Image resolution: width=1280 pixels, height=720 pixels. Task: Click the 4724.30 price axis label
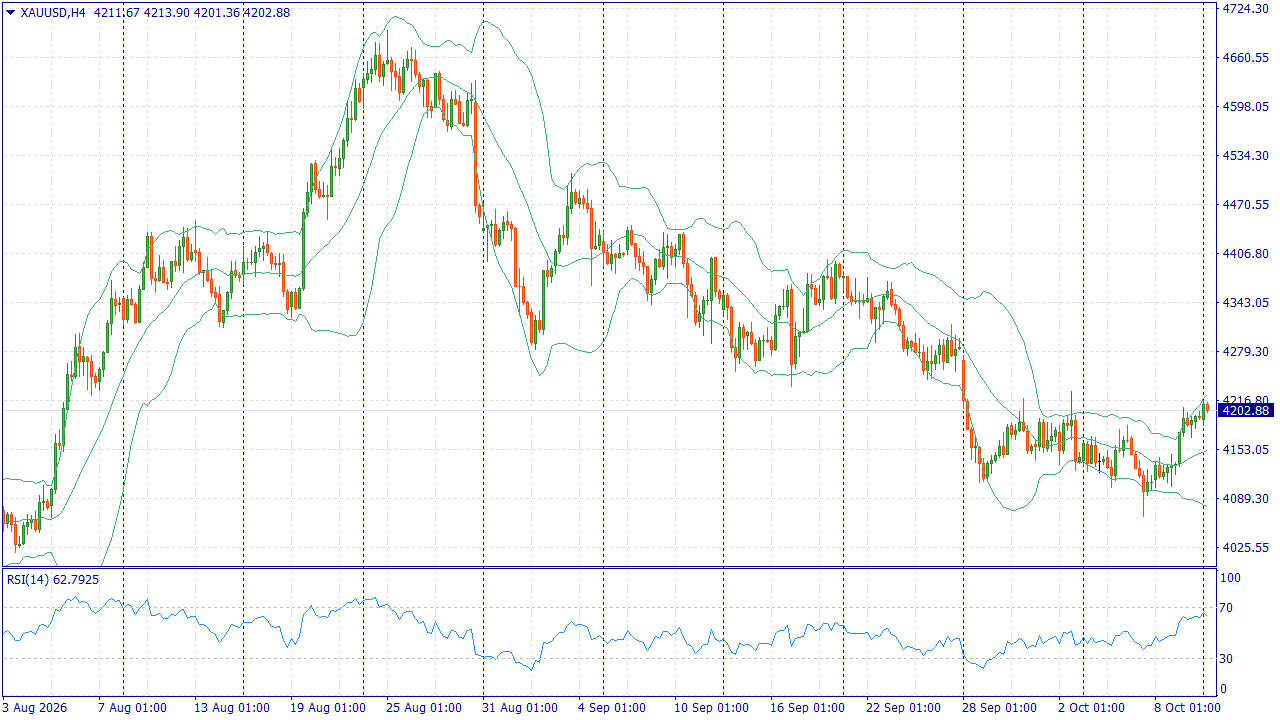[x=1245, y=8]
